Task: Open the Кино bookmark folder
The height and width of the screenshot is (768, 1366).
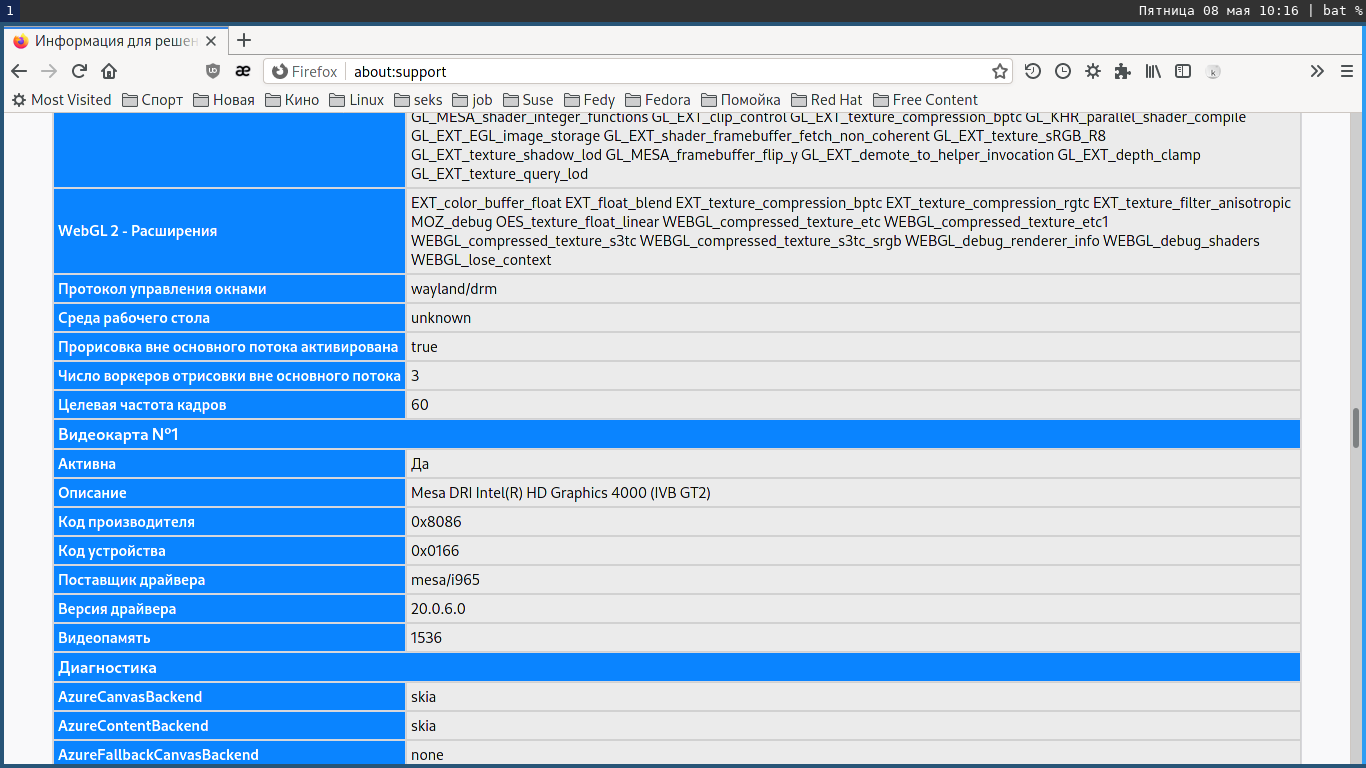Action: [292, 100]
